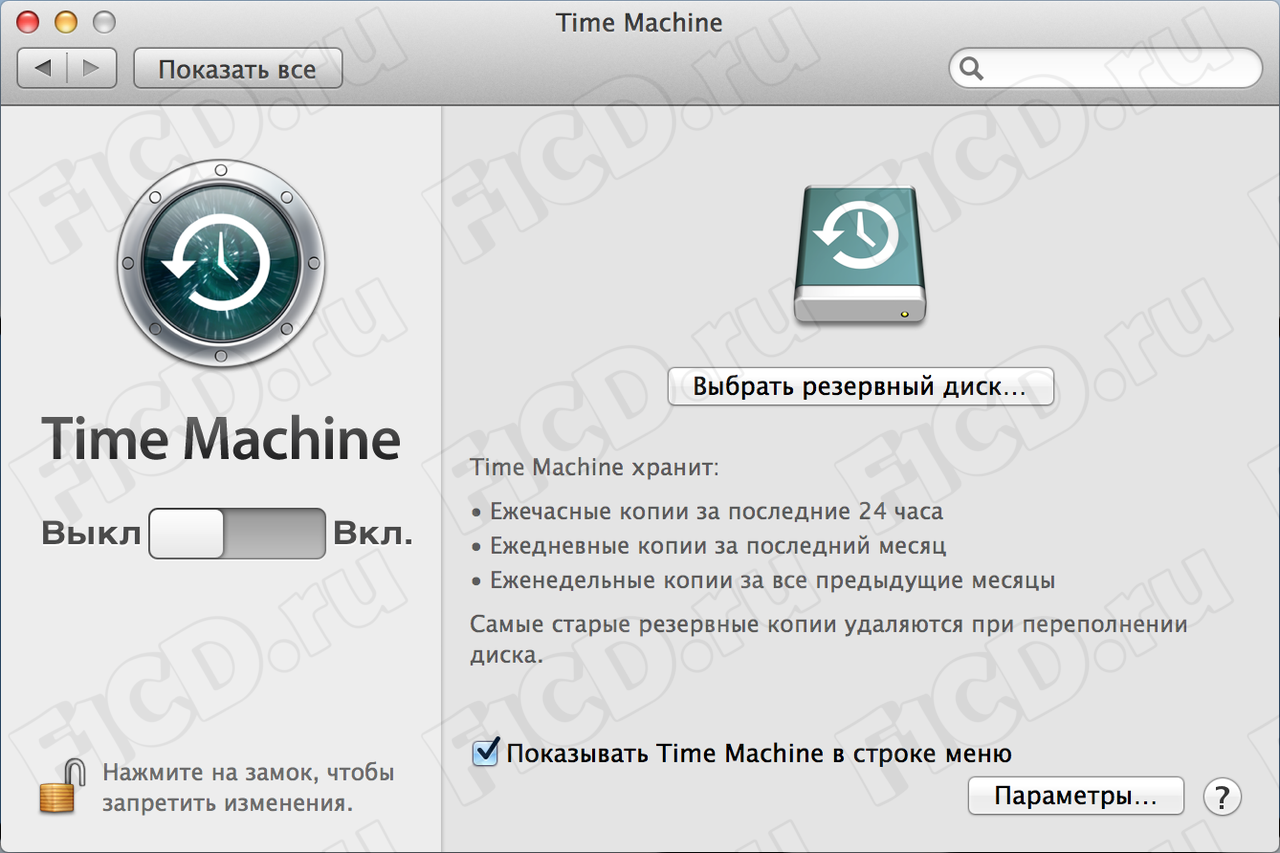This screenshot has height=853, width=1280.
Task: Click the Показать все button
Action: pos(238,69)
